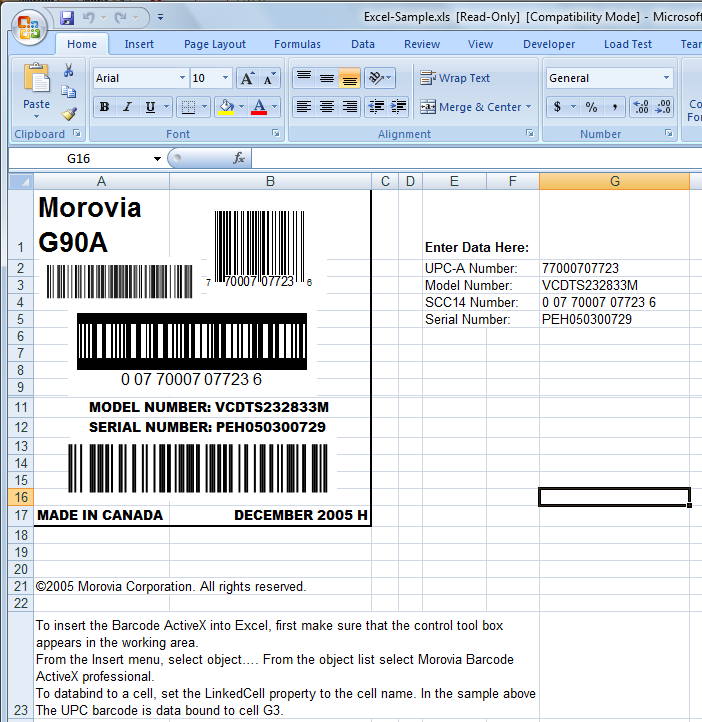
Task: Click the black-framed SCC14 barcode object
Action: [x=192, y=341]
